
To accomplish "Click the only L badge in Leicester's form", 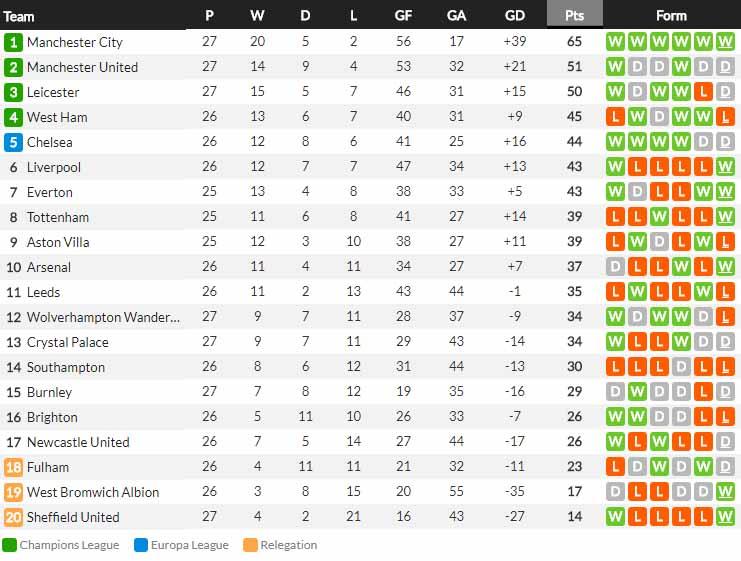I will tap(704, 92).
